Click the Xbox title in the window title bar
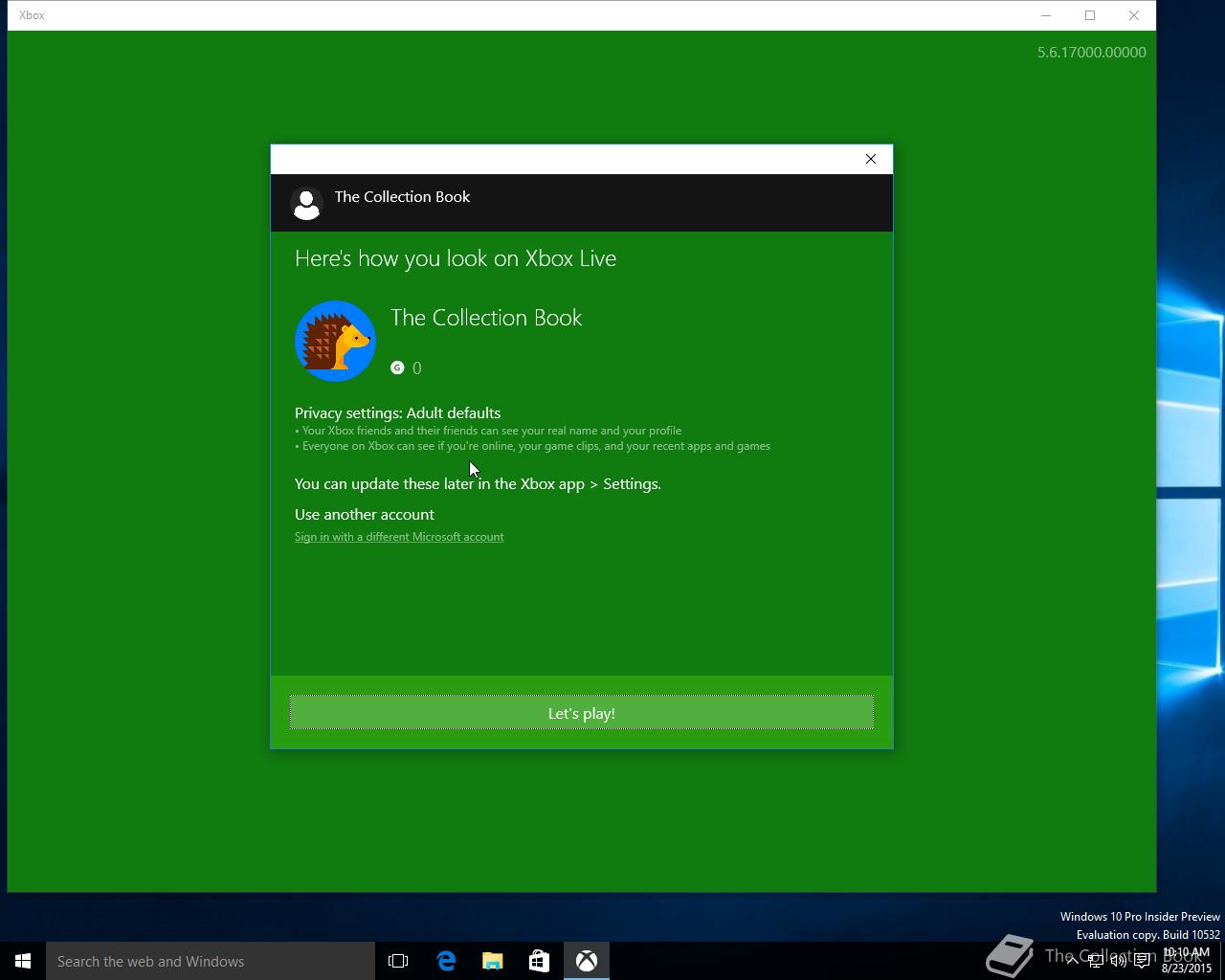Image resolution: width=1225 pixels, height=980 pixels. (x=32, y=15)
